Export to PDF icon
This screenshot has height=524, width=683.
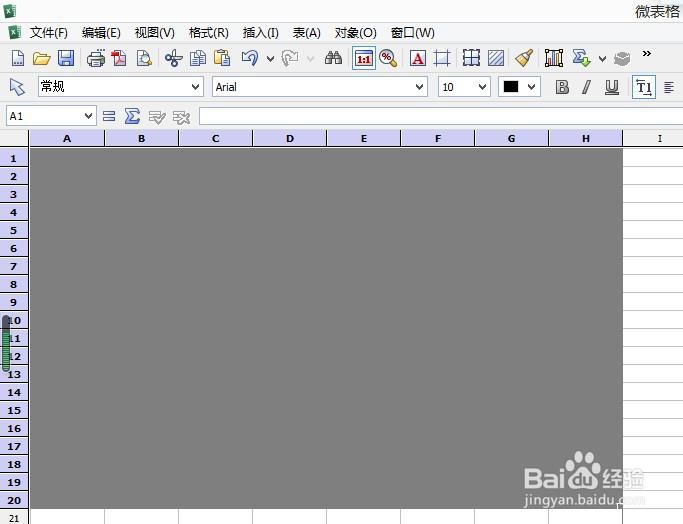(x=118, y=58)
